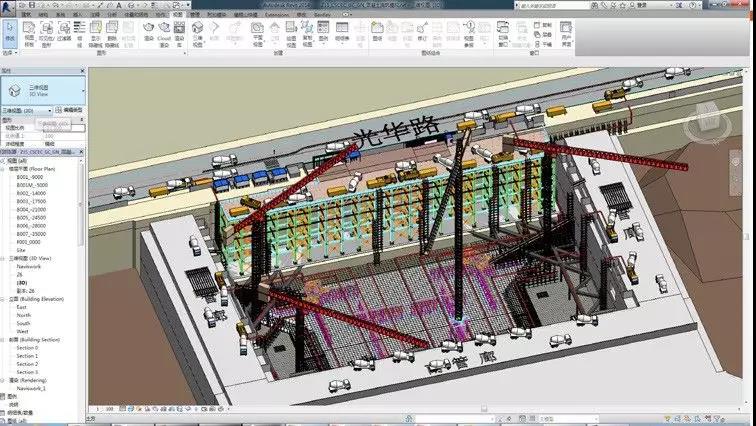Switch to the 体量和场地 ribbon tab
The height and width of the screenshot is (426, 756).
click(136, 14)
